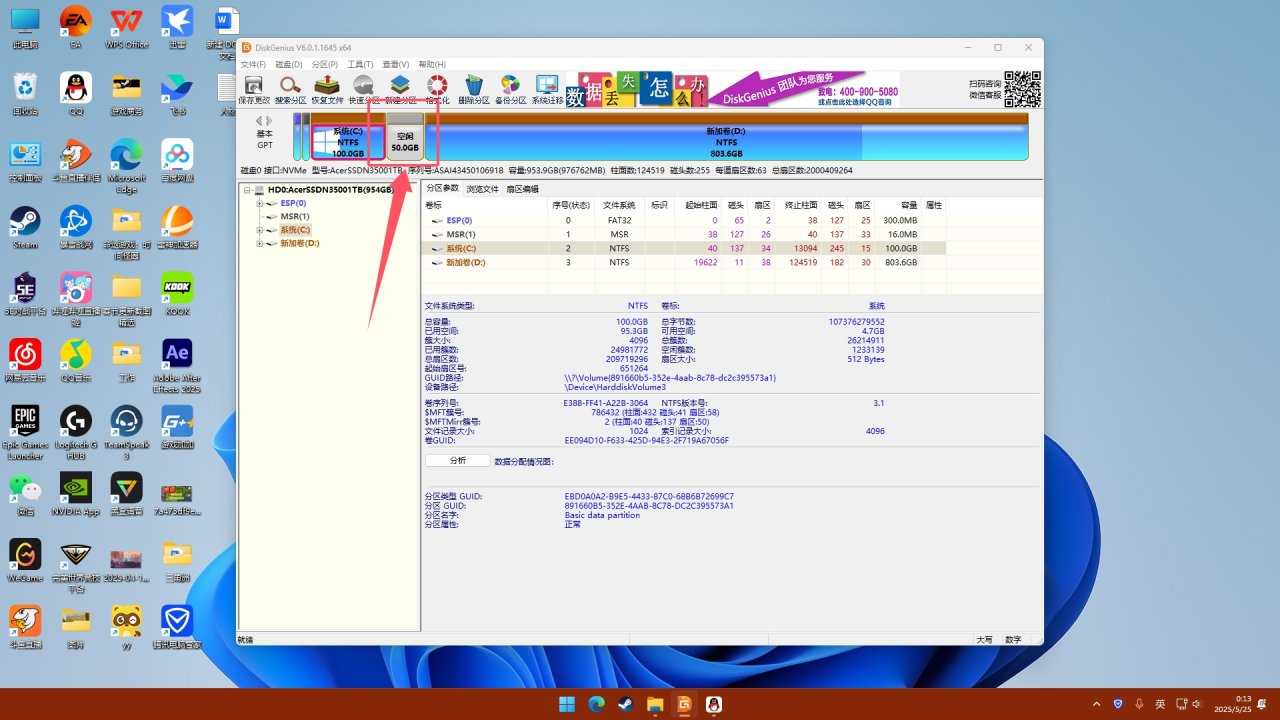Open Microsoft Edge from the taskbar

click(x=596, y=704)
